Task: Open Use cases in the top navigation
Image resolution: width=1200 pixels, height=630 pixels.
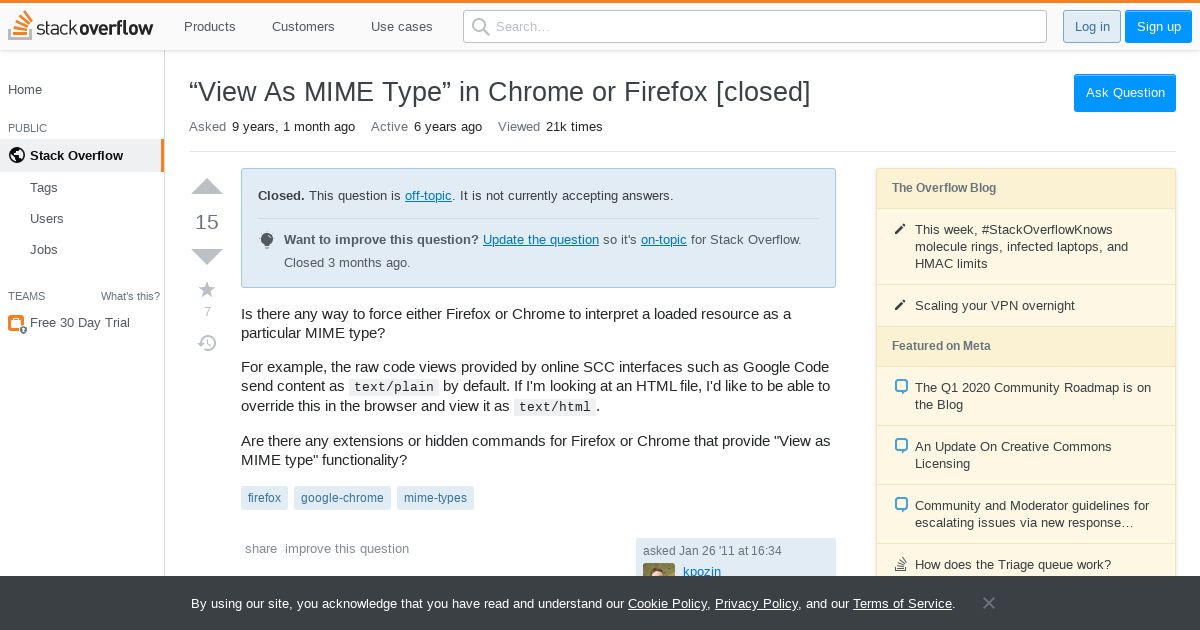Action: [402, 26]
